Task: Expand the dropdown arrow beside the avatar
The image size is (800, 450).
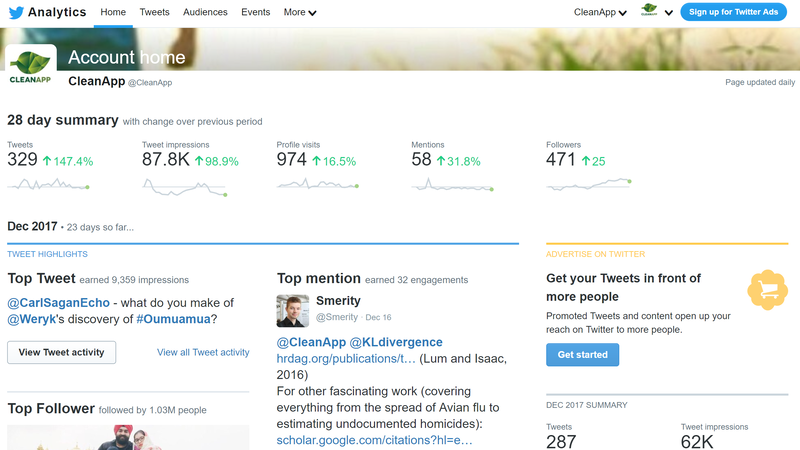Action: pos(667,13)
